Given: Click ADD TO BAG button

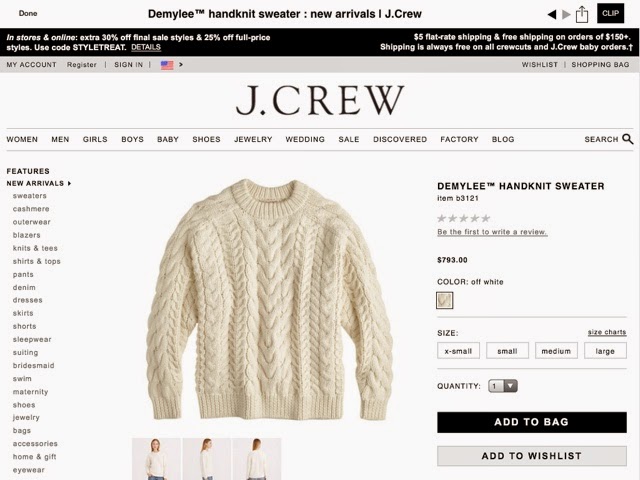Looking at the screenshot, I should pyautogui.click(x=532, y=422).
